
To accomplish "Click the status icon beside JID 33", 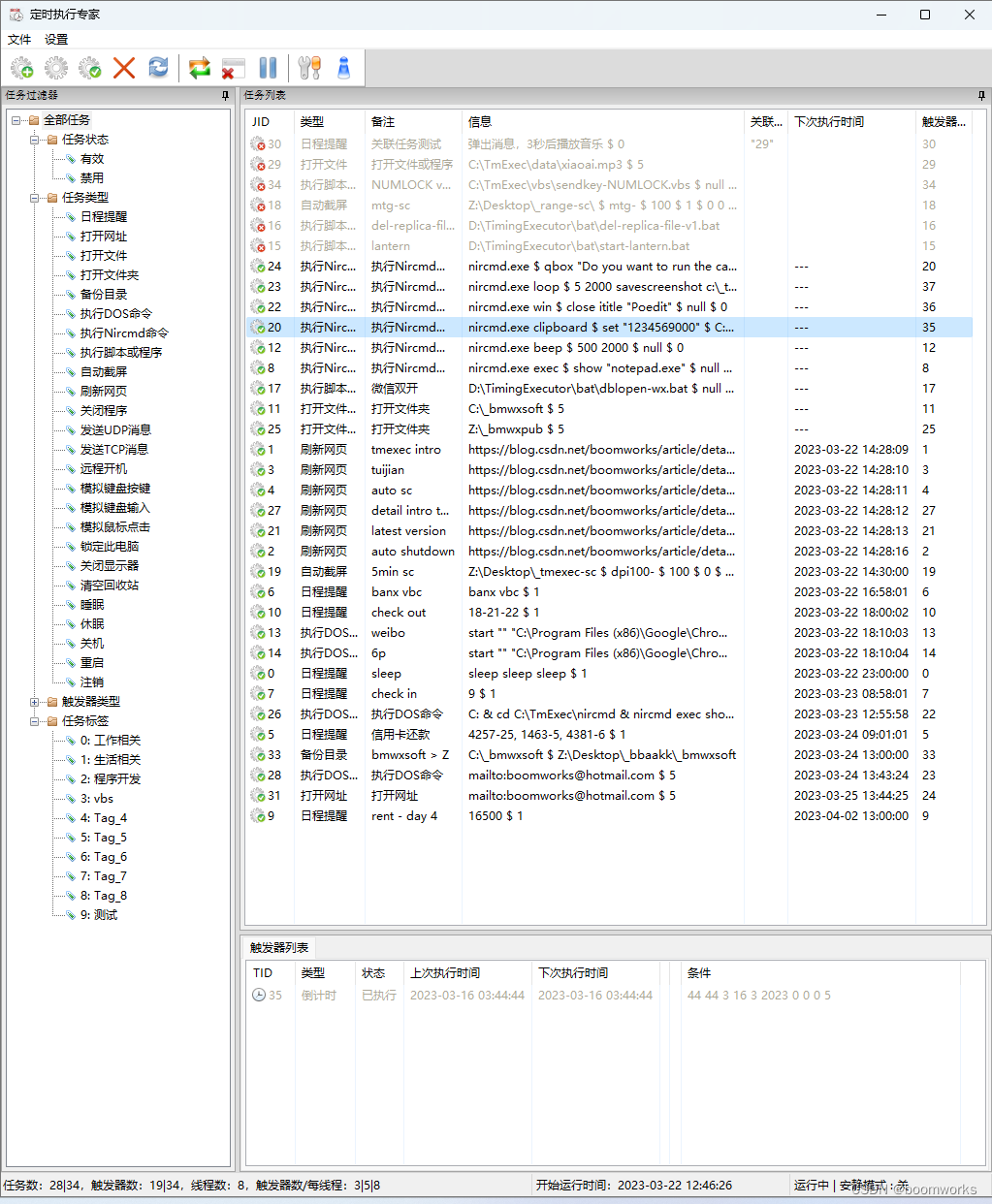I will [x=258, y=755].
